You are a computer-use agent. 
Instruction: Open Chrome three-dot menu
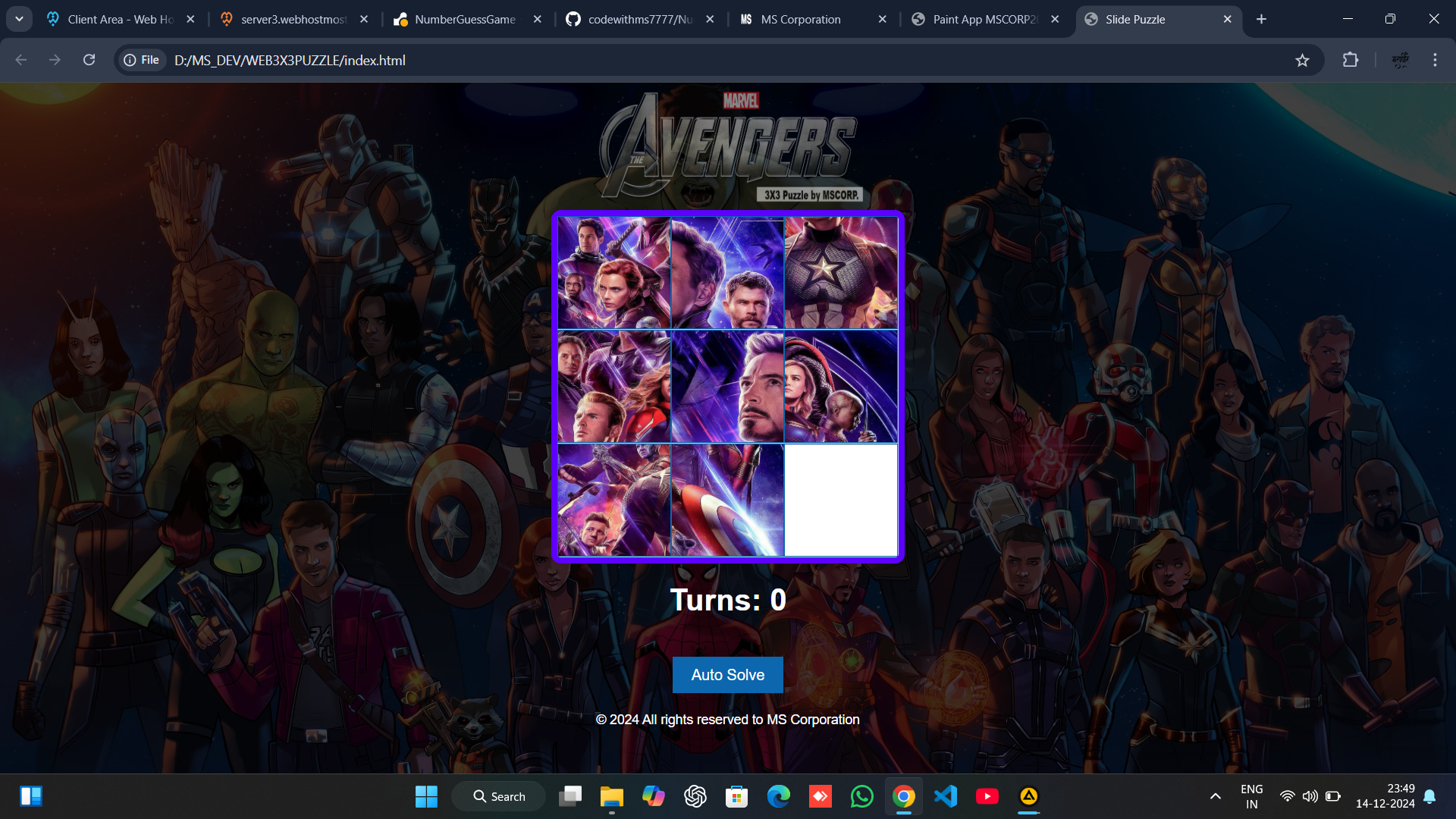click(1435, 60)
